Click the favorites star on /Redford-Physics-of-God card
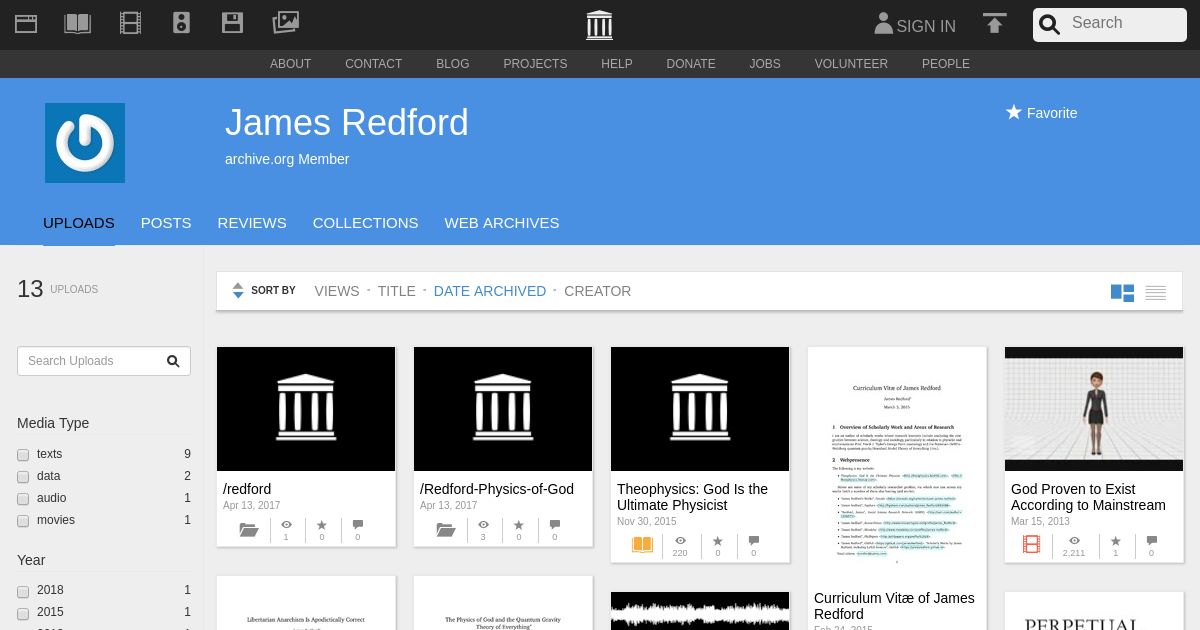 (x=518, y=525)
